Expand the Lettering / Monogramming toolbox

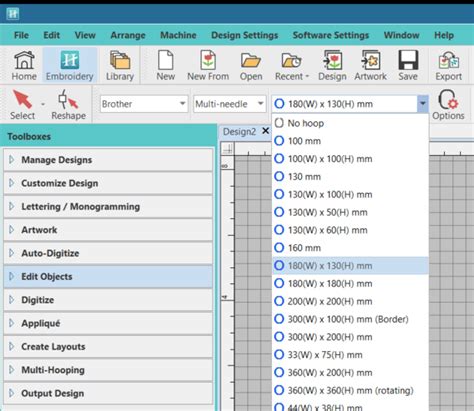point(108,207)
